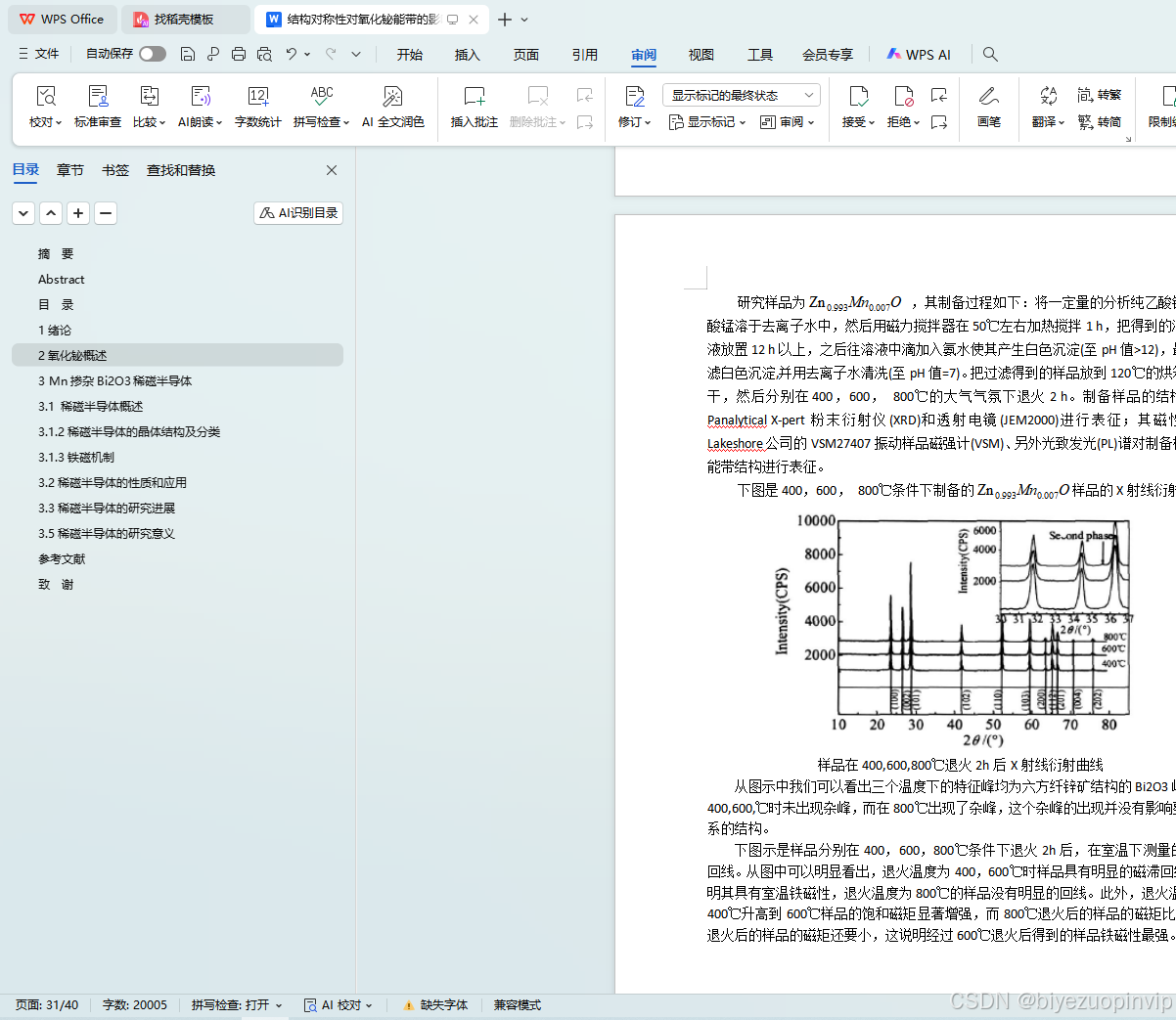Start AI朗读 read aloud
Screen dimensions: 1176x1020
click(x=201, y=107)
